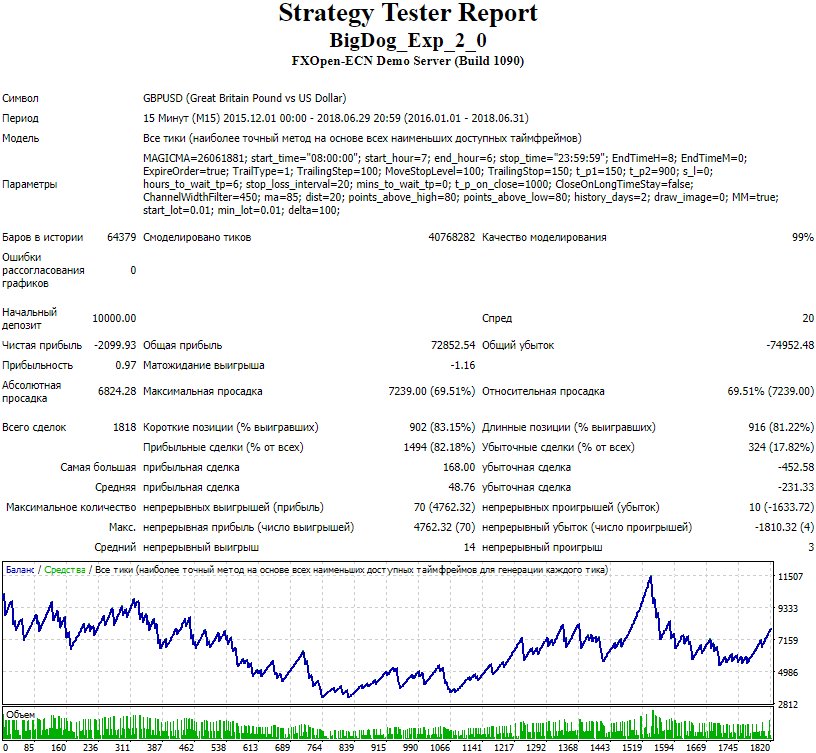Click chart y-axis label 9333
Viewport: 816px width, 753px height.
coord(788,609)
